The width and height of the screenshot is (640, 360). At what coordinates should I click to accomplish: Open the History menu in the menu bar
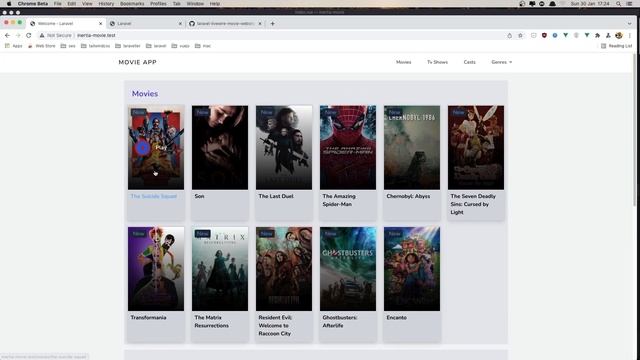point(106,4)
